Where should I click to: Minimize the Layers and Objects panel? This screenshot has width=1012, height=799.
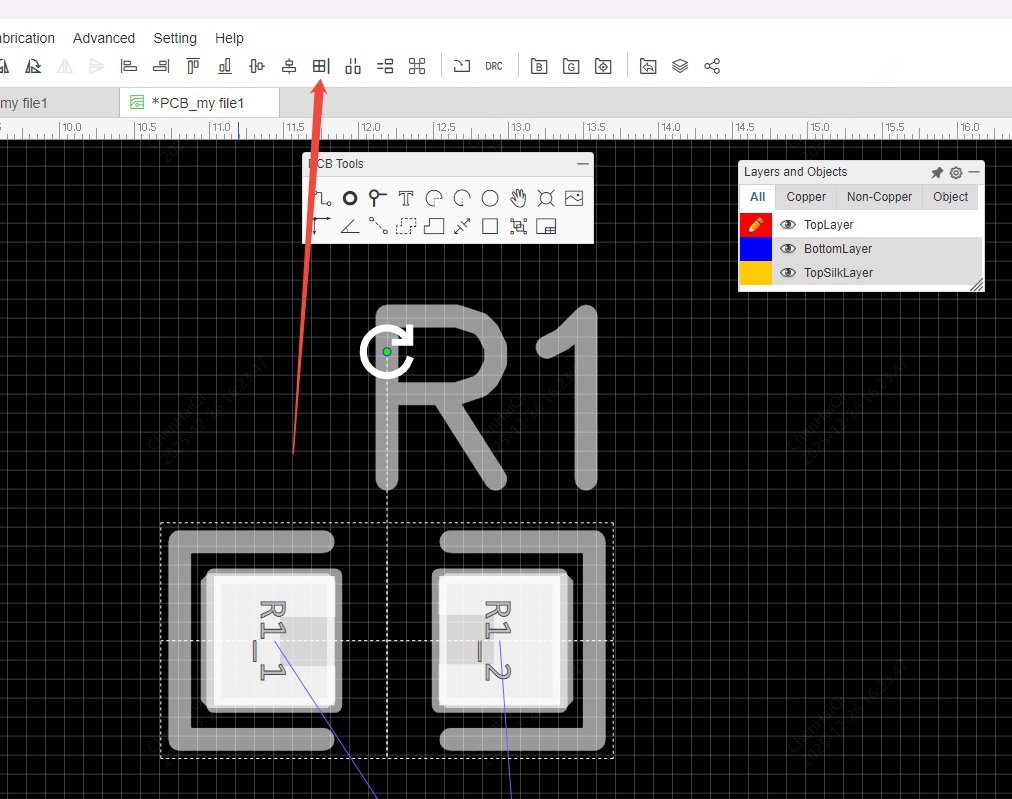pyautogui.click(x=974, y=172)
